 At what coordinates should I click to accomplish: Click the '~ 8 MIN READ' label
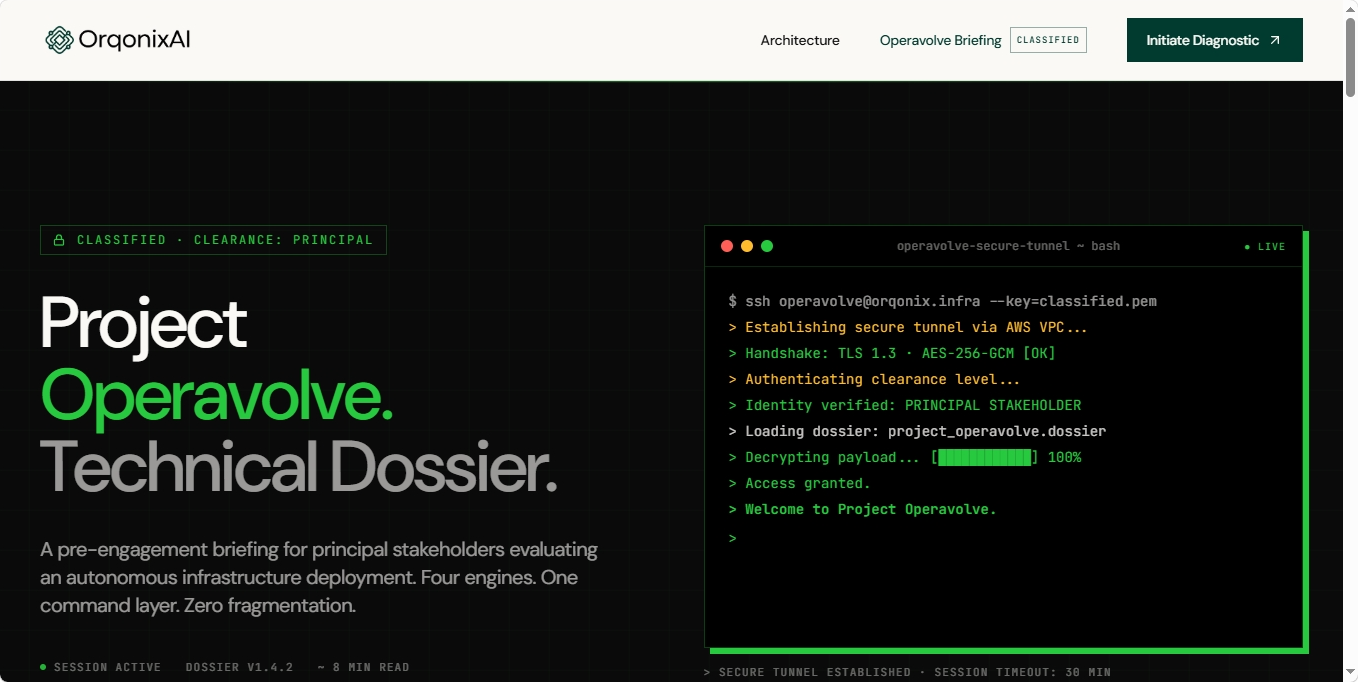[363, 667]
